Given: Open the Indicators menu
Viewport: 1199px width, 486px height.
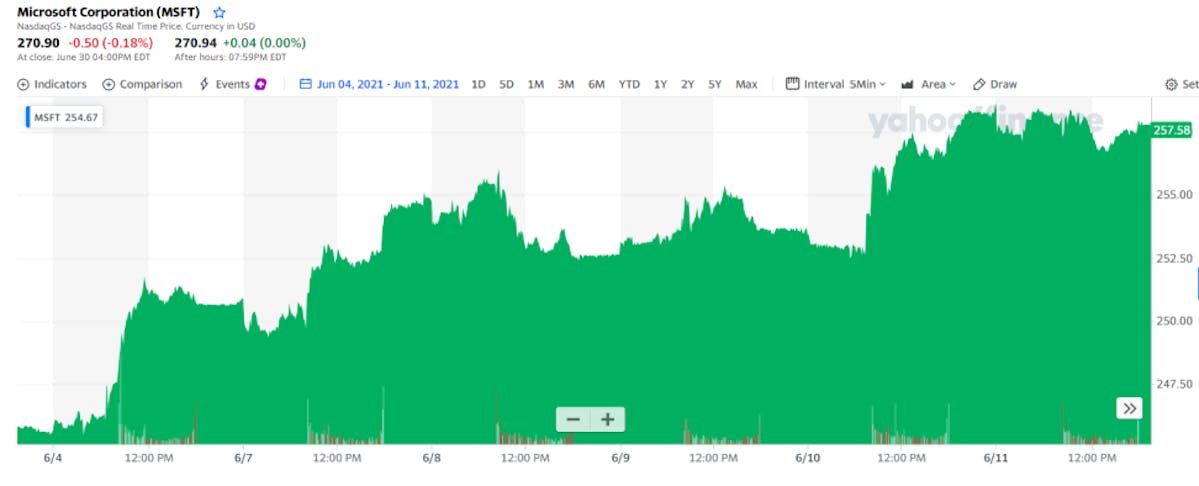Looking at the screenshot, I should pos(52,84).
